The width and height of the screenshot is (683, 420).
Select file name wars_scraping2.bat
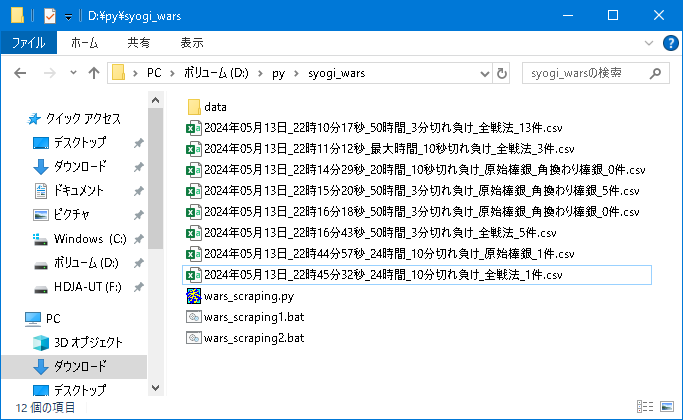pos(254,338)
